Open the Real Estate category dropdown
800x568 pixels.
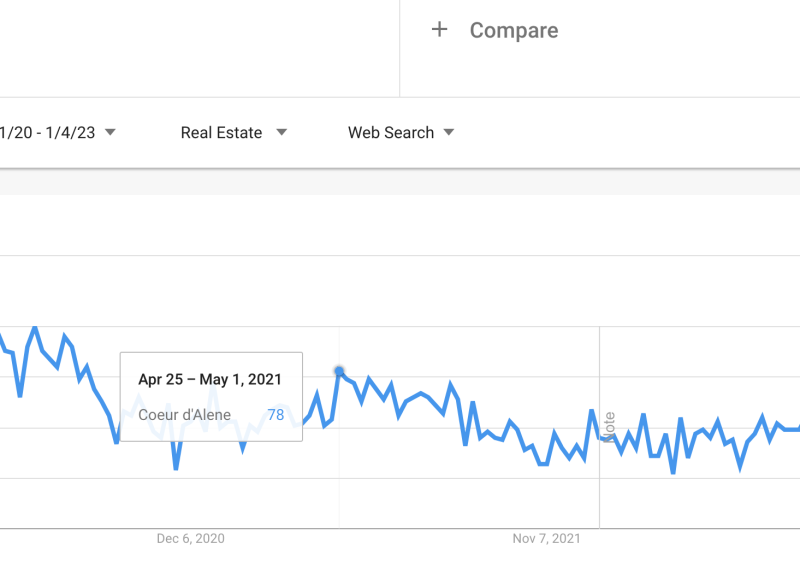click(x=221, y=132)
